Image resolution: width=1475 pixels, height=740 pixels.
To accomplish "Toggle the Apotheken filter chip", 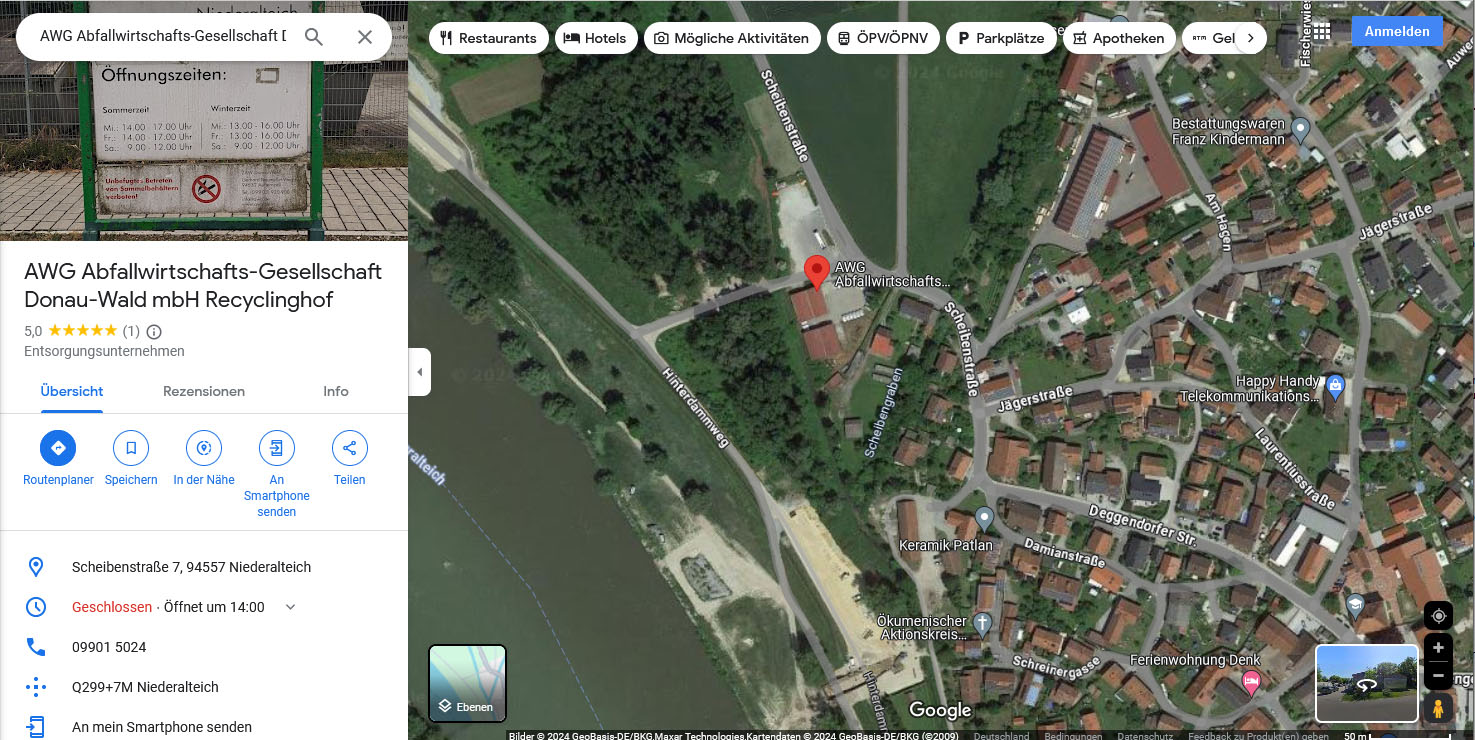I will 1119,37.
